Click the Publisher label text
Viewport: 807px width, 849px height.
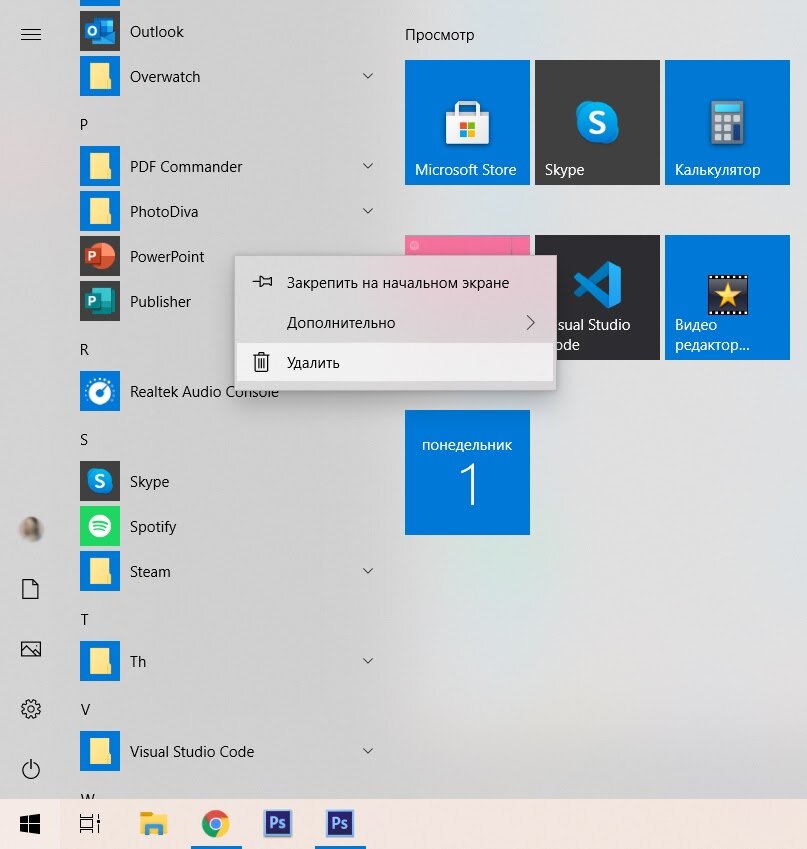160,302
